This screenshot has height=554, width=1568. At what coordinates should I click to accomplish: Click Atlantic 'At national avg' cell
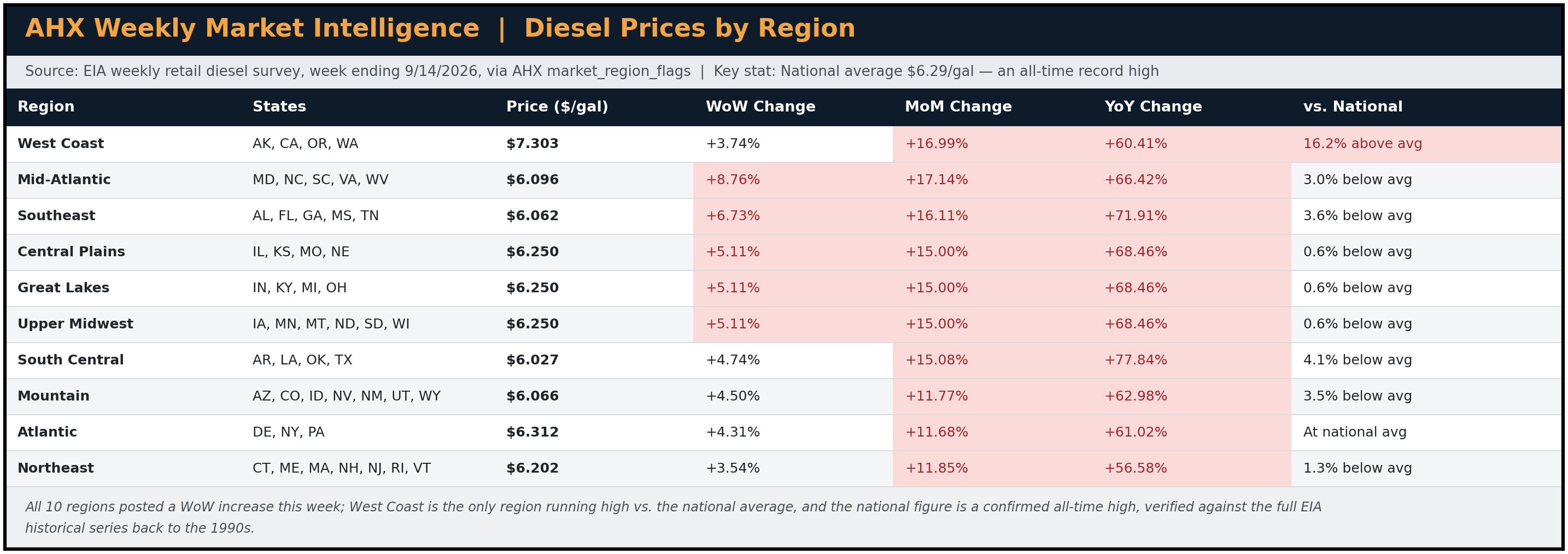(1426, 432)
